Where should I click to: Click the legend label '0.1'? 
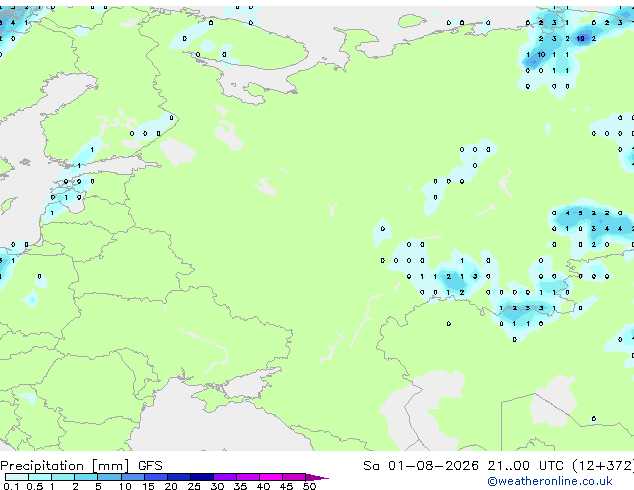[11, 486]
